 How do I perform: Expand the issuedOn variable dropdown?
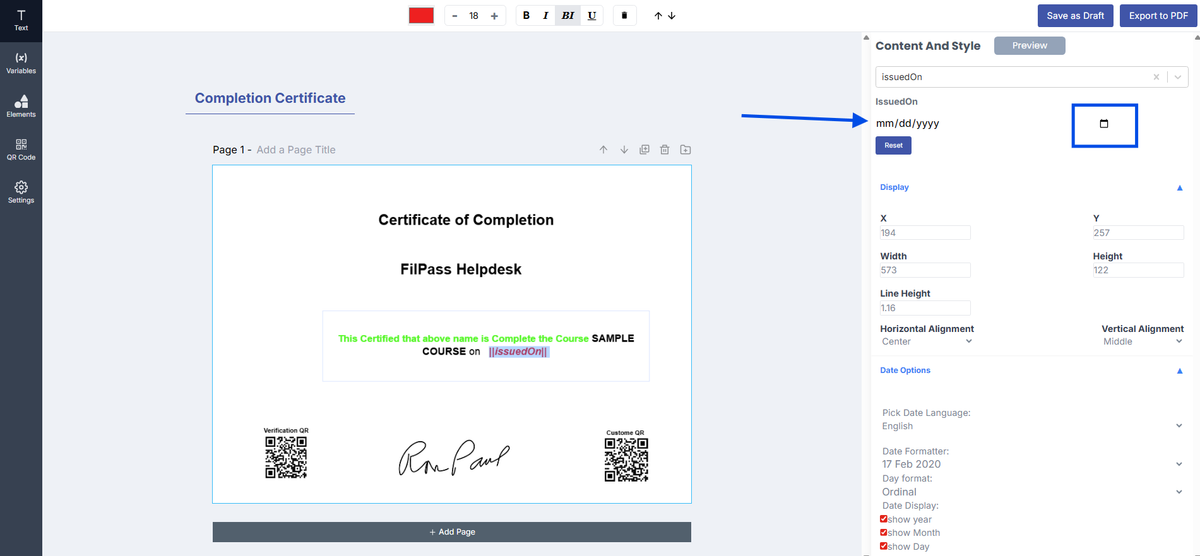point(1178,77)
